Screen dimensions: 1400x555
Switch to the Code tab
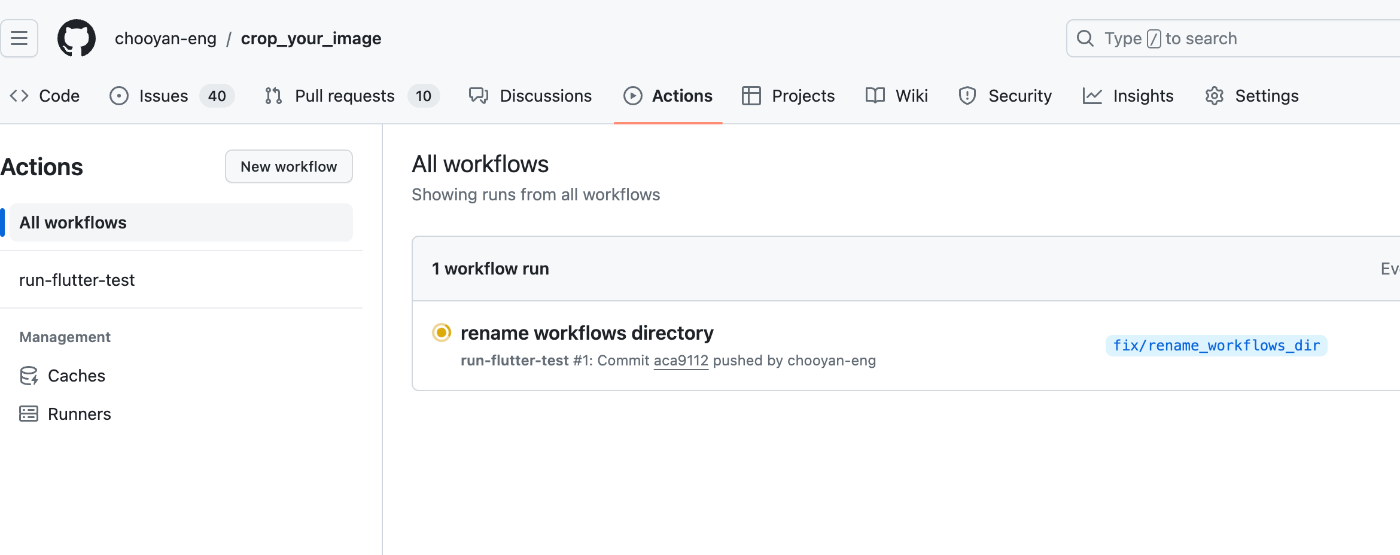(45, 96)
